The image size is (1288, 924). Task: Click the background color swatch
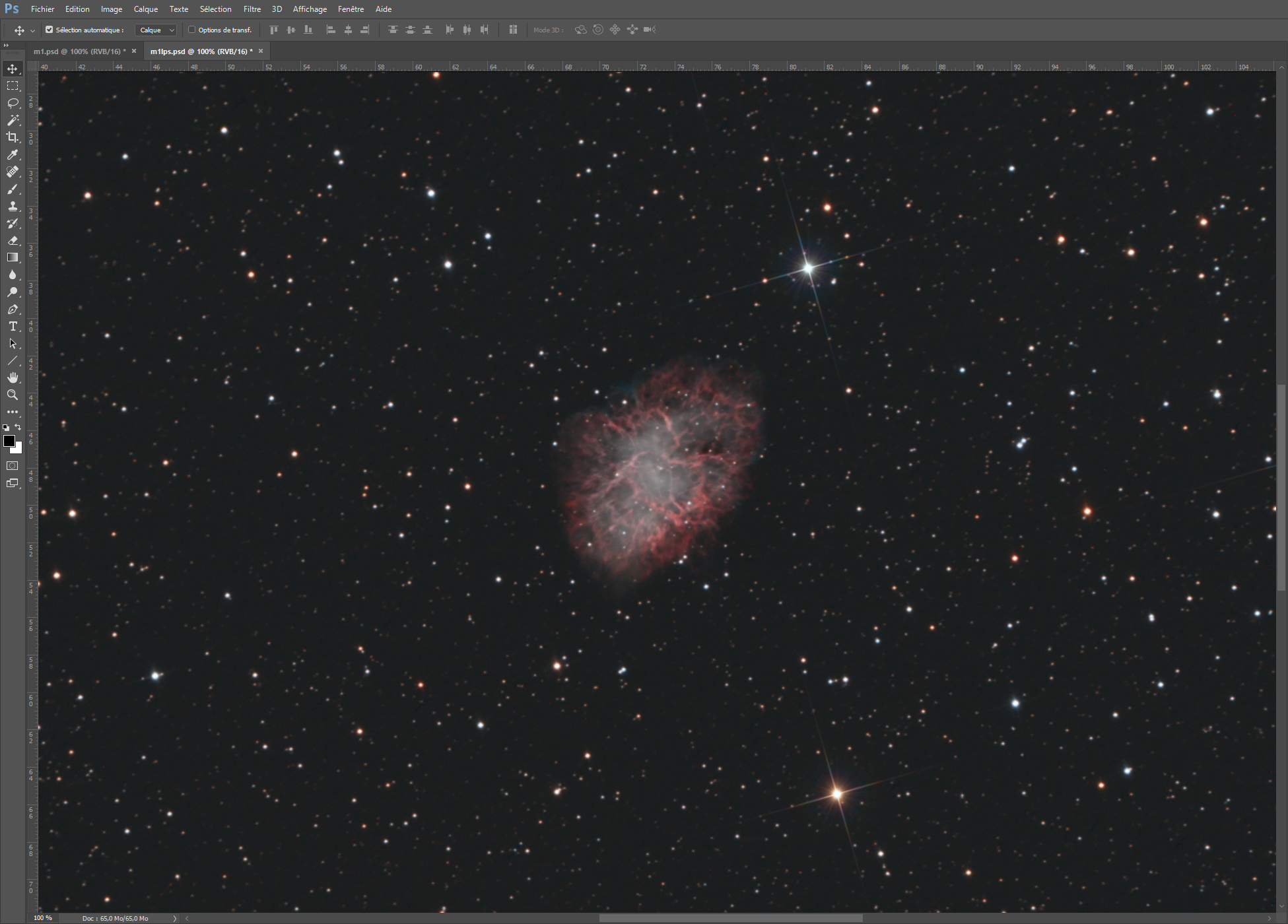pyautogui.click(x=18, y=449)
